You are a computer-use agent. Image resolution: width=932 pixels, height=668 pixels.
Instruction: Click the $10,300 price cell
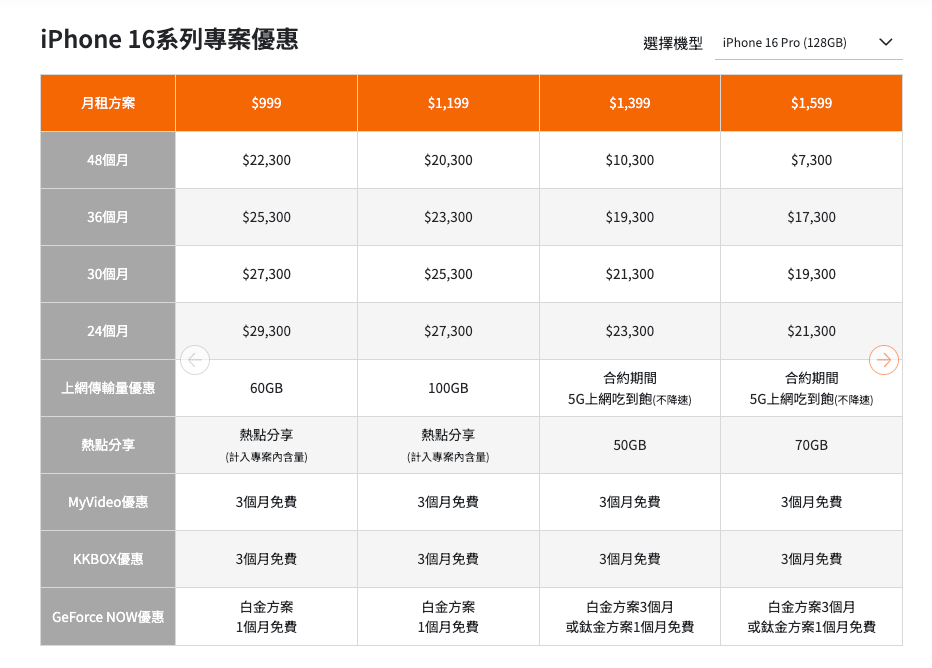[629, 160]
